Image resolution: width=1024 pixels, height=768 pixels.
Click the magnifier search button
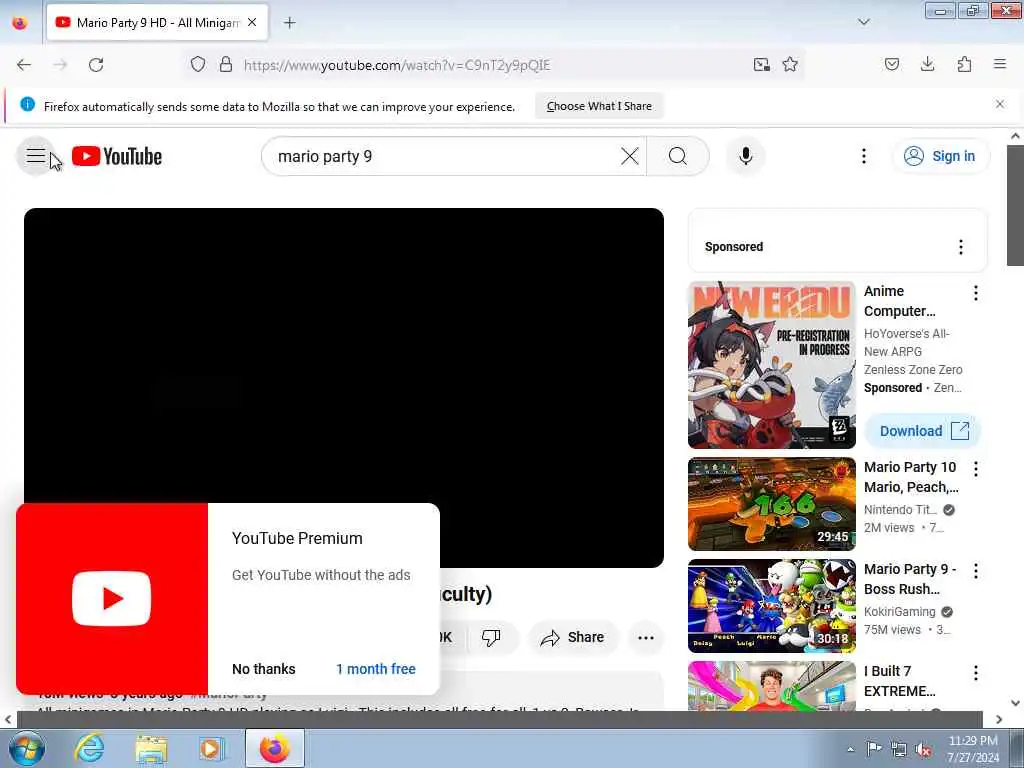tap(678, 156)
